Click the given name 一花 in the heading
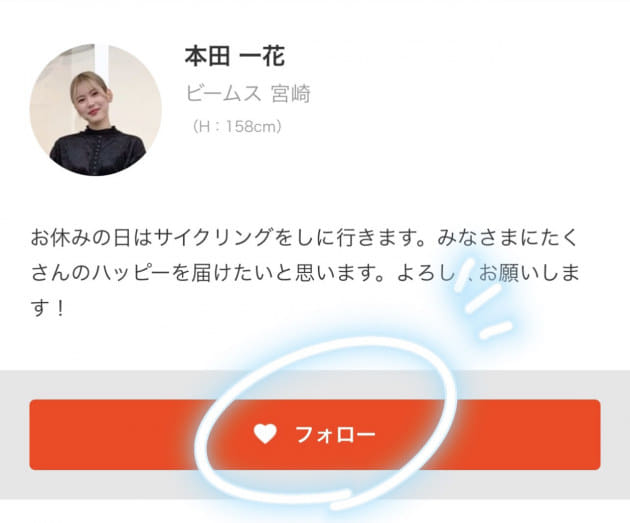This screenshot has height=523, width=630. (x=262, y=56)
